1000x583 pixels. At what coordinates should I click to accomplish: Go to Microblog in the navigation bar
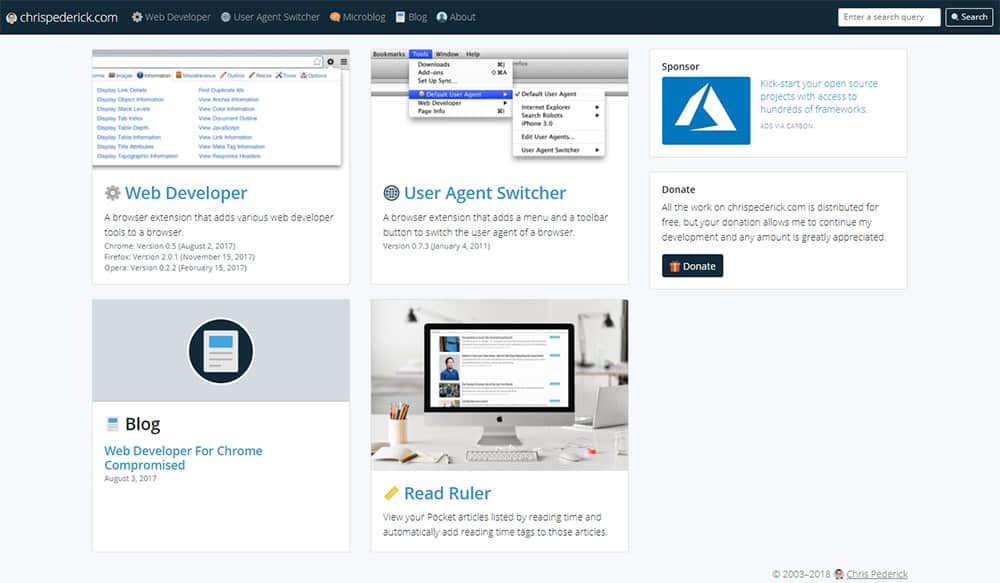click(358, 17)
